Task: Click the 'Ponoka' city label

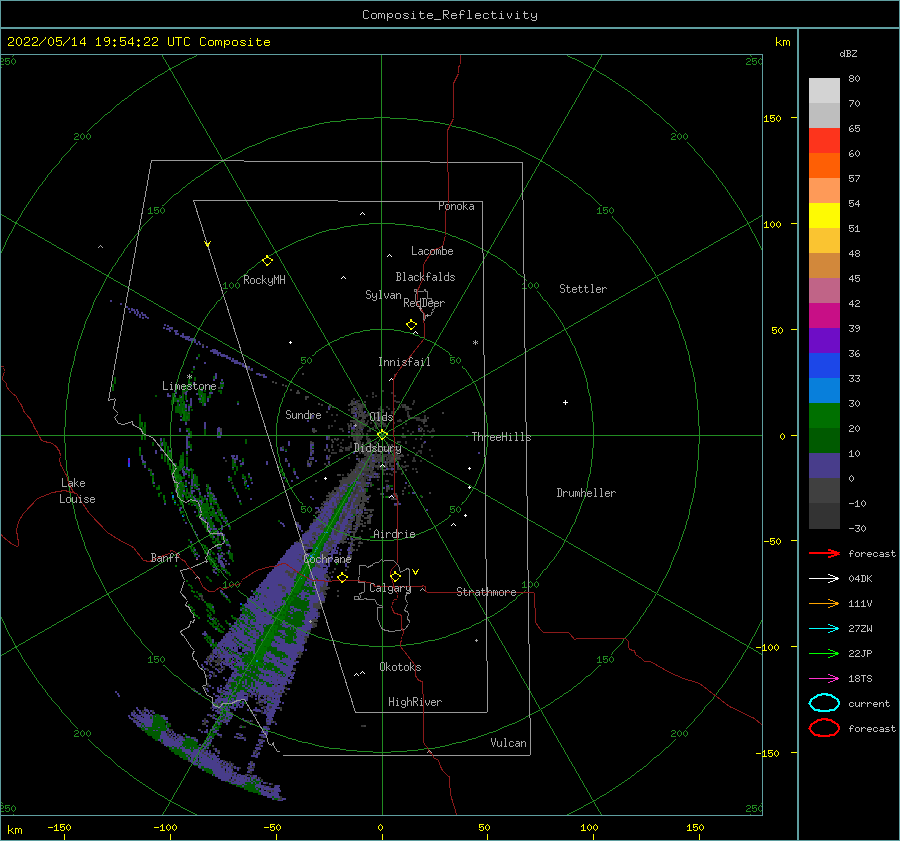Action: pos(456,206)
